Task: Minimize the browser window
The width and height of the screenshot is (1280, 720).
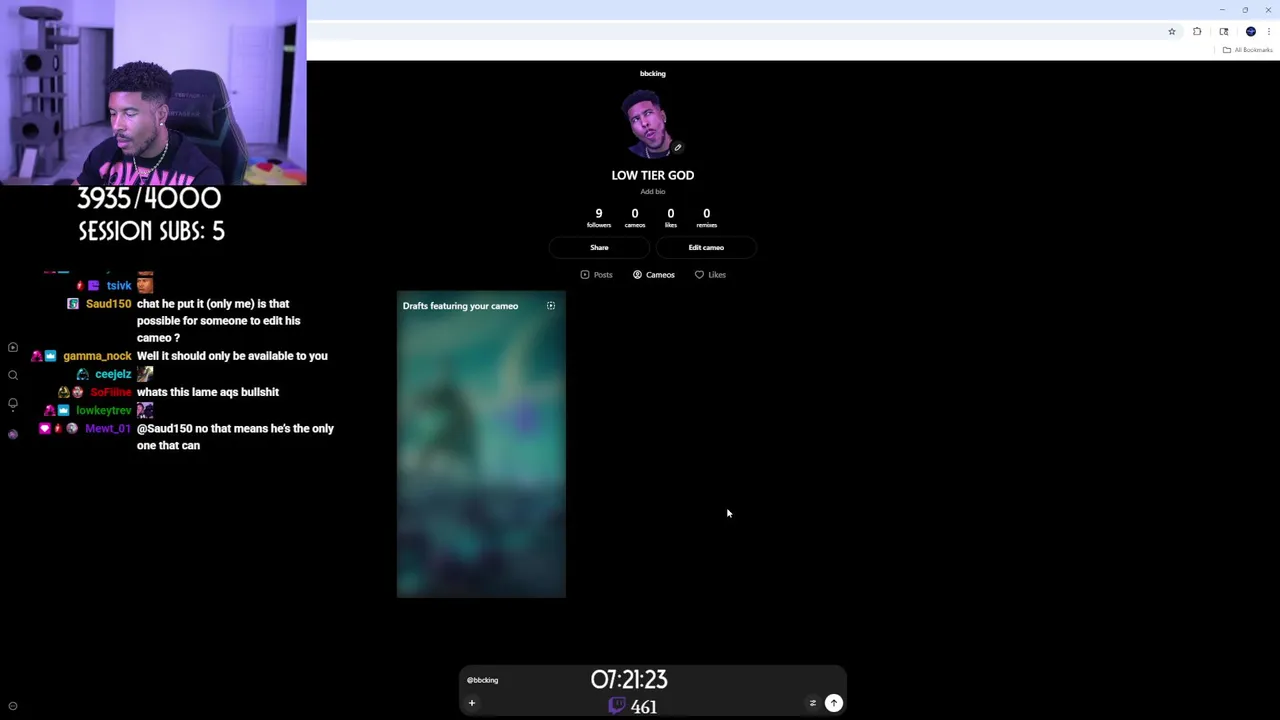Action: click(x=1222, y=10)
